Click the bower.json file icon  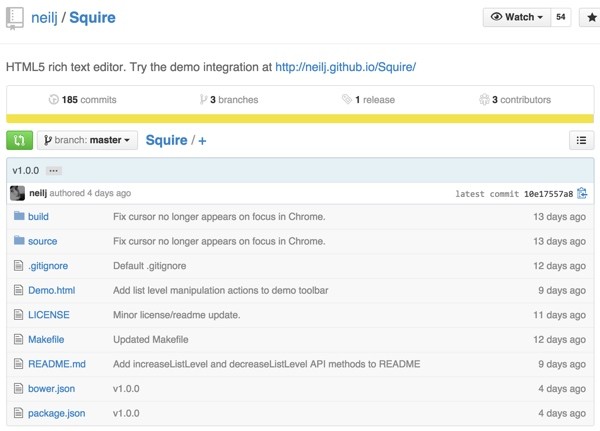(x=18, y=388)
